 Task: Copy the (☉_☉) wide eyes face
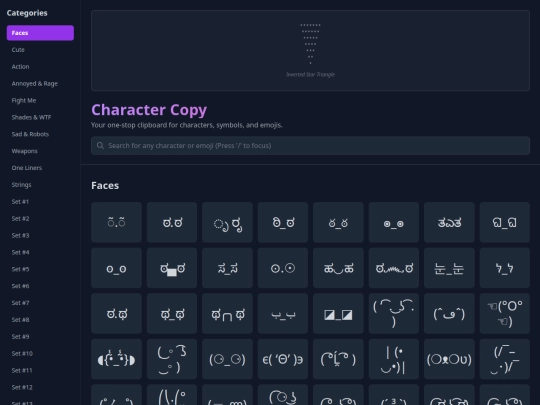[227, 359]
